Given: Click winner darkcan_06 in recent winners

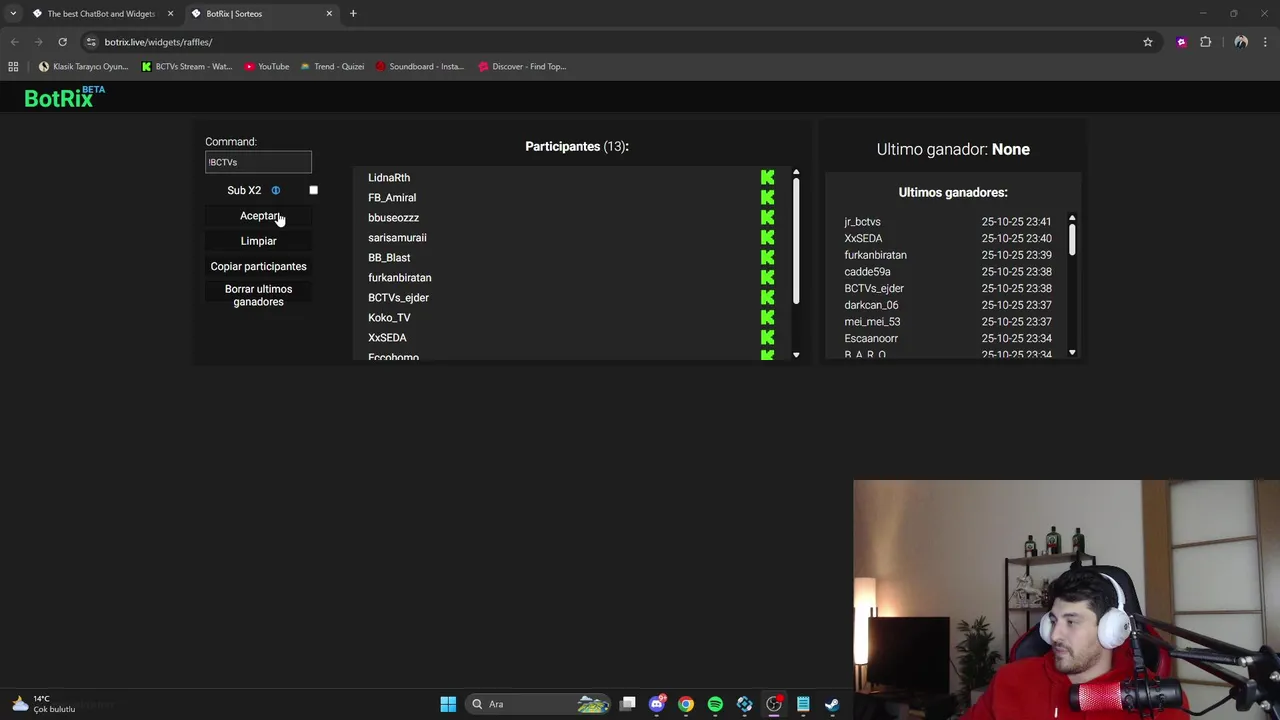Looking at the screenshot, I should (871, 305).
